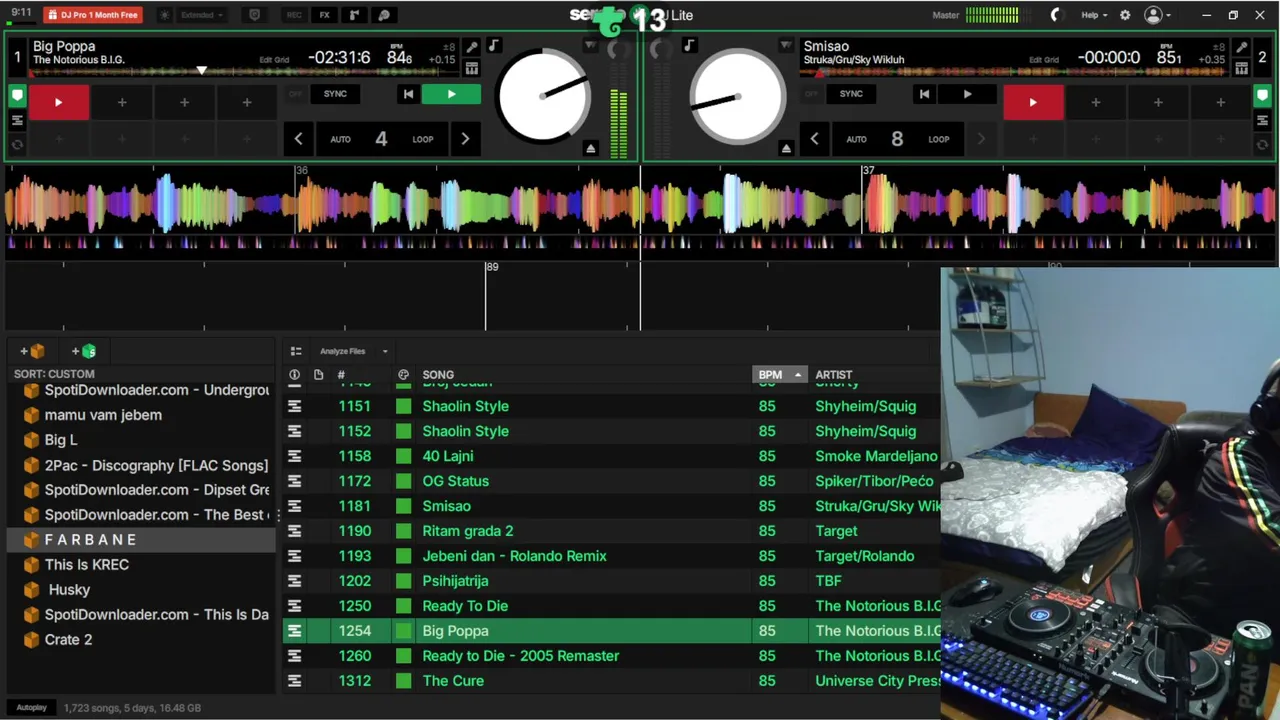The width and height of the screenshot is (1280, 720).
Task: Open deck 1 platter dropdown arrow
Action: tap(590, 46)
